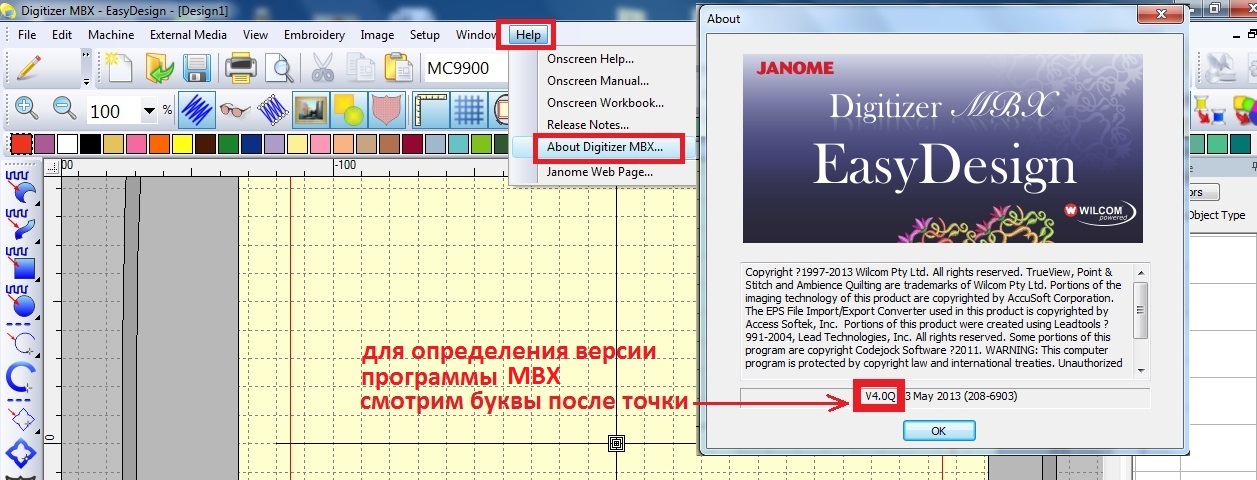Toggle blue zigzag show-stitches view
Screen dimensions: 1257x480
tap(196, 109)
